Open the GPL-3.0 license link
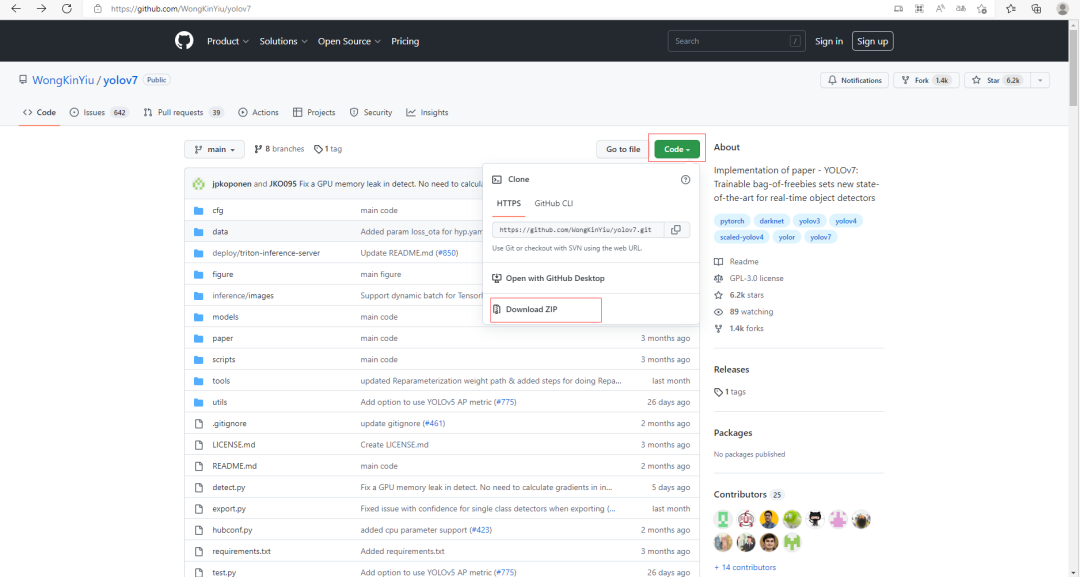 click(756, 279)
